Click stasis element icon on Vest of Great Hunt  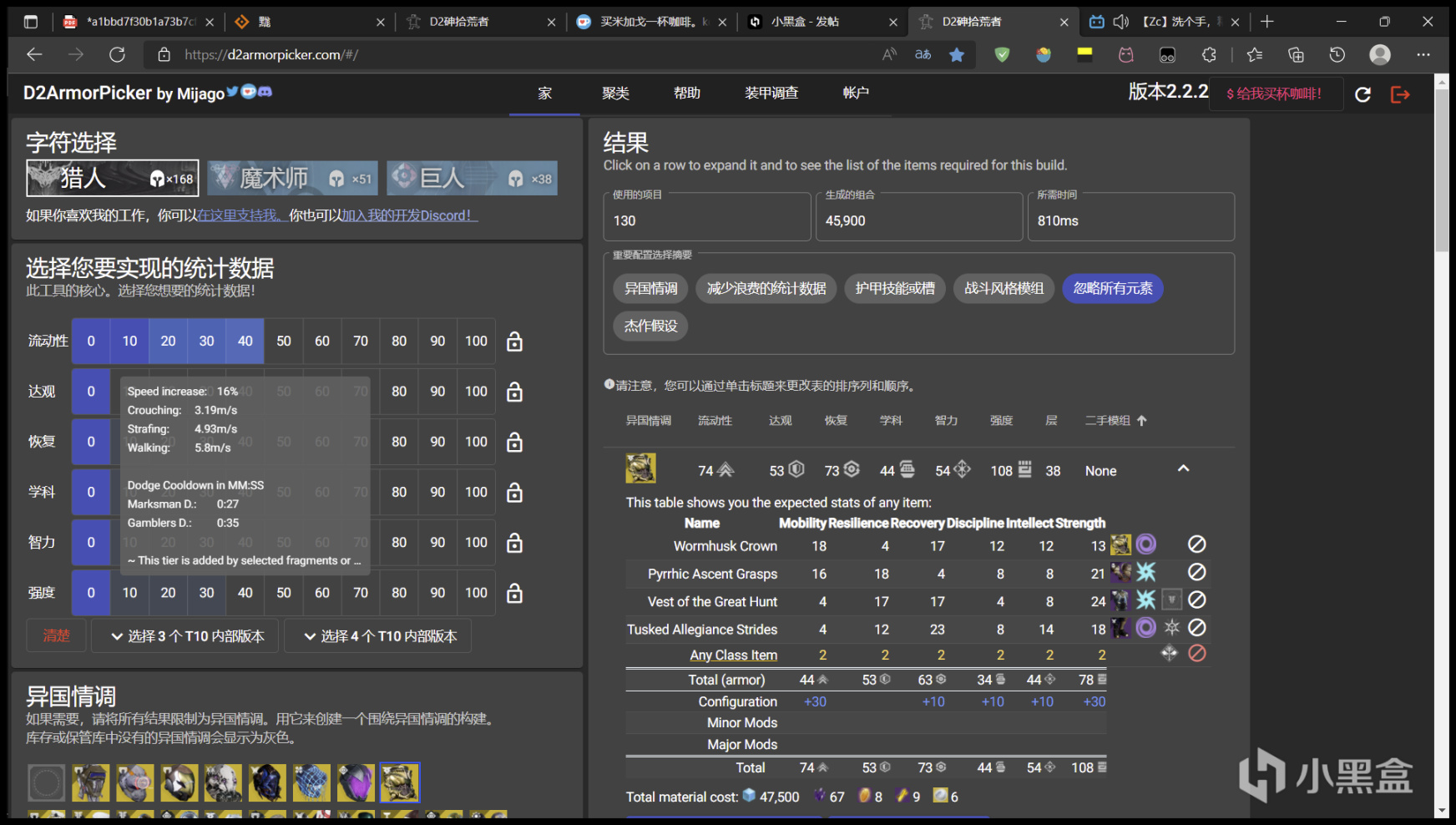(x=1146, y=600)
